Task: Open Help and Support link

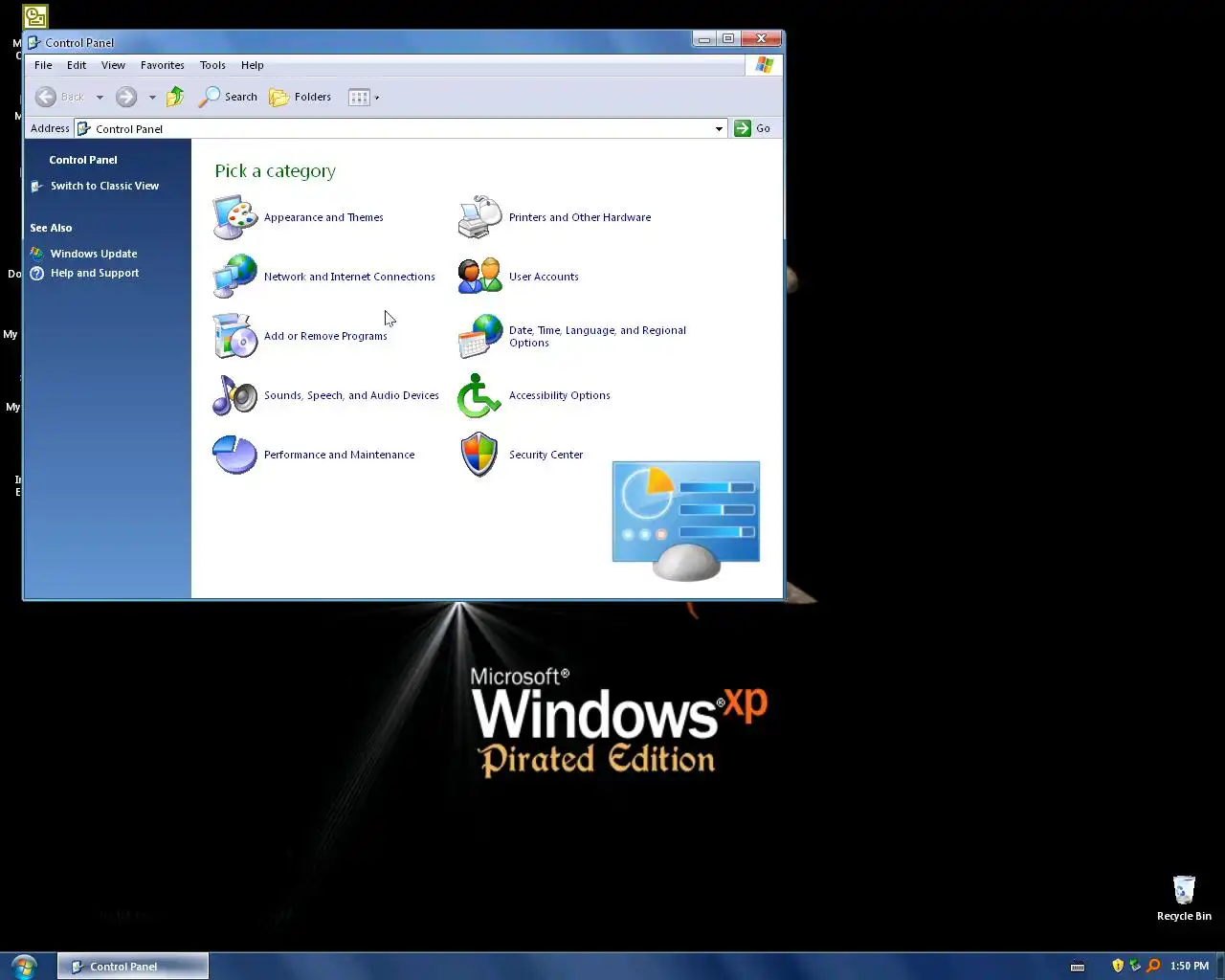Action: tap(95, 273)
